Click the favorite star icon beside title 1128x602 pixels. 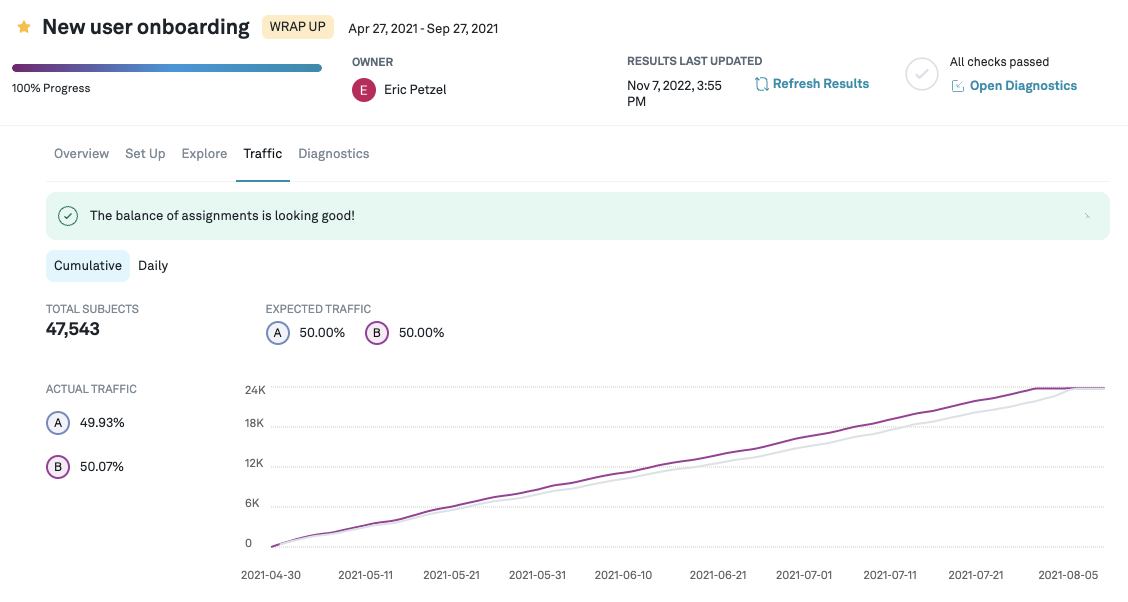(24, 27)
